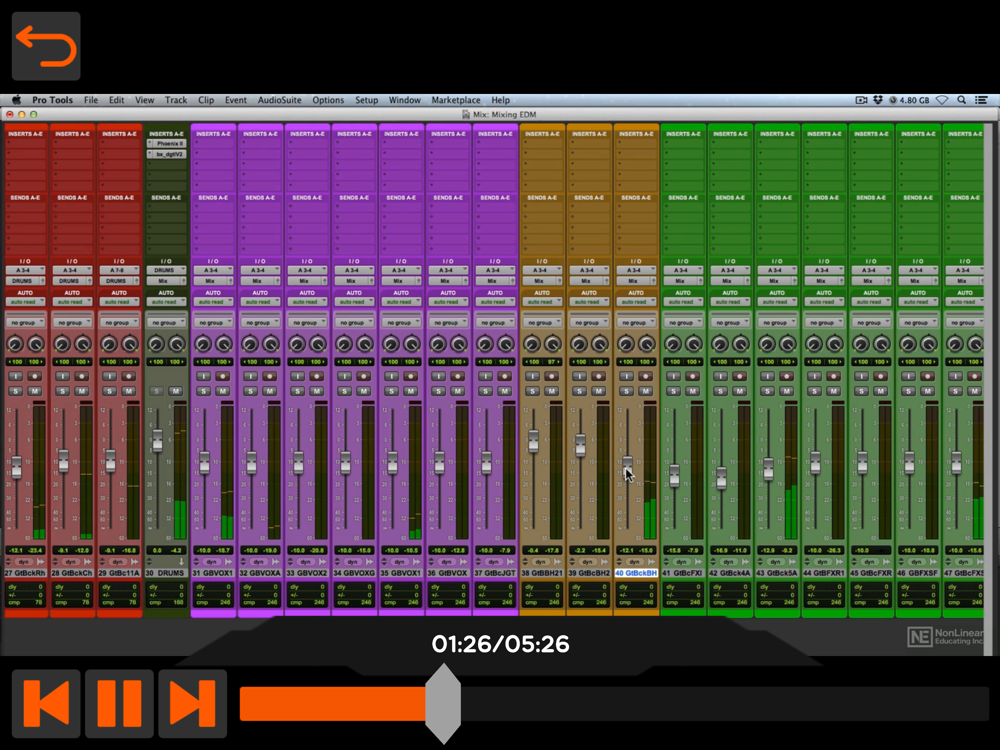Mute the 45 GtBcFXR track
The height and width of the screenshot is (750, 1000).
pyautogui.click(x=881, y=391)
